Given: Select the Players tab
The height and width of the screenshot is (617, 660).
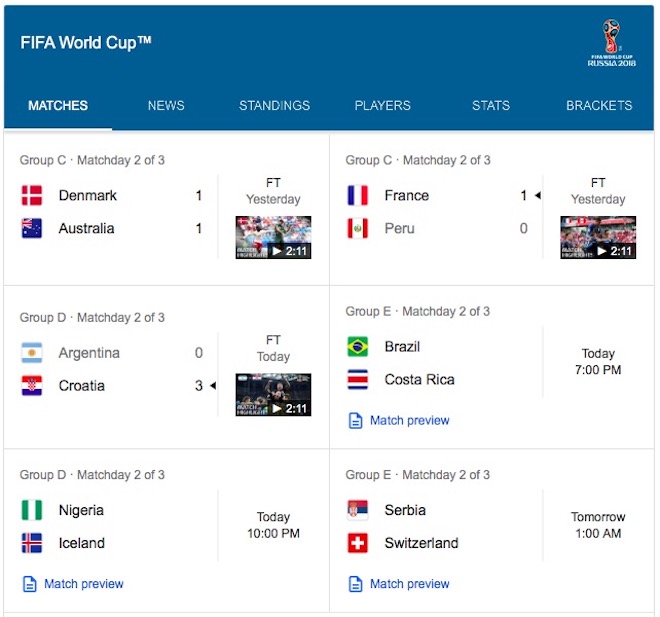Looking at the screenshot, I should [383, 105].
